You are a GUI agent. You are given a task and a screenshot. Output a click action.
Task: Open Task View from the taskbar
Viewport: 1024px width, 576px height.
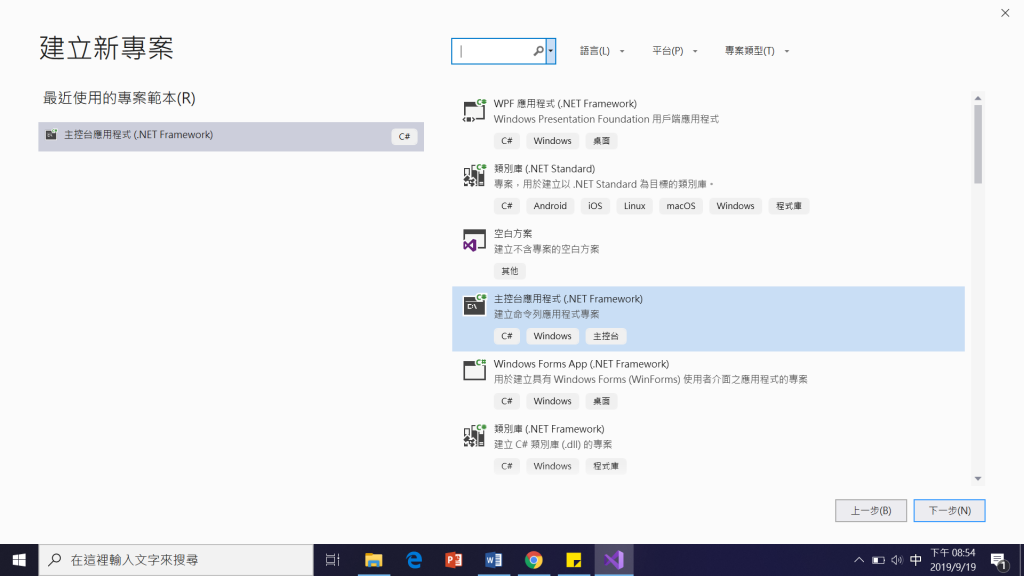point(332,560)
